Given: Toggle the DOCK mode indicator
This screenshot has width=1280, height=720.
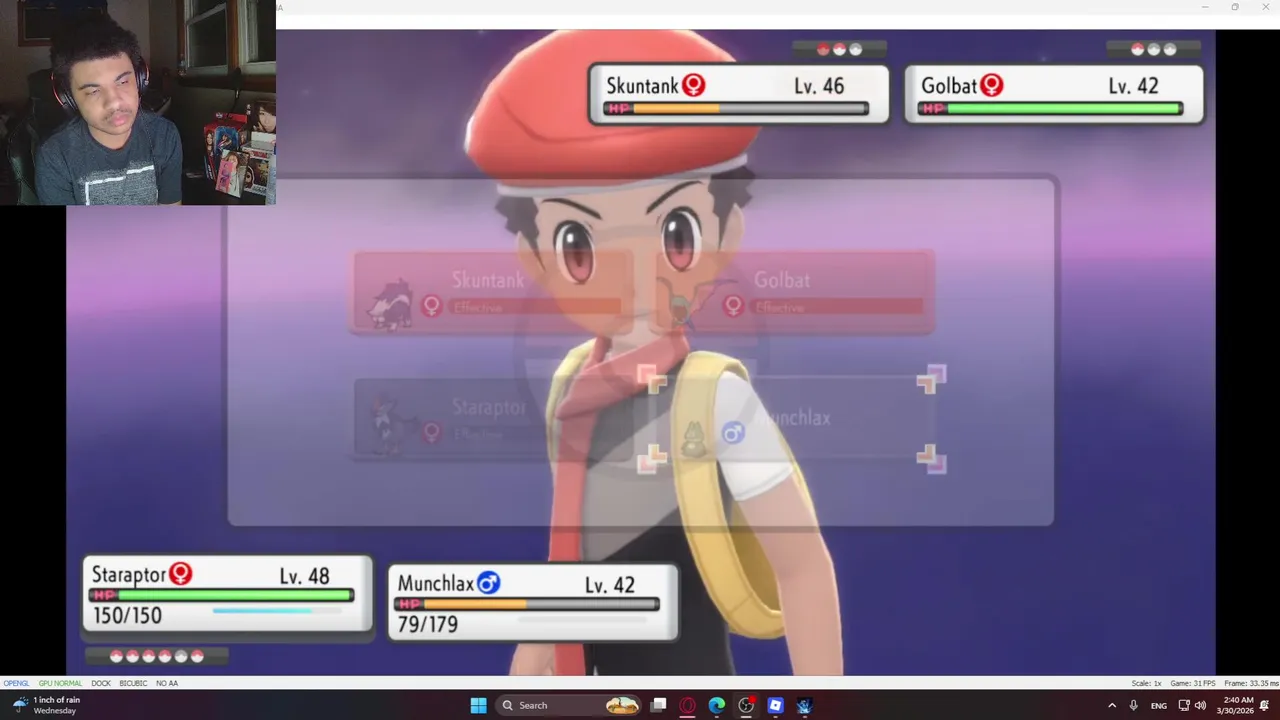Looking at the screenshot, I should coord(101,683).
